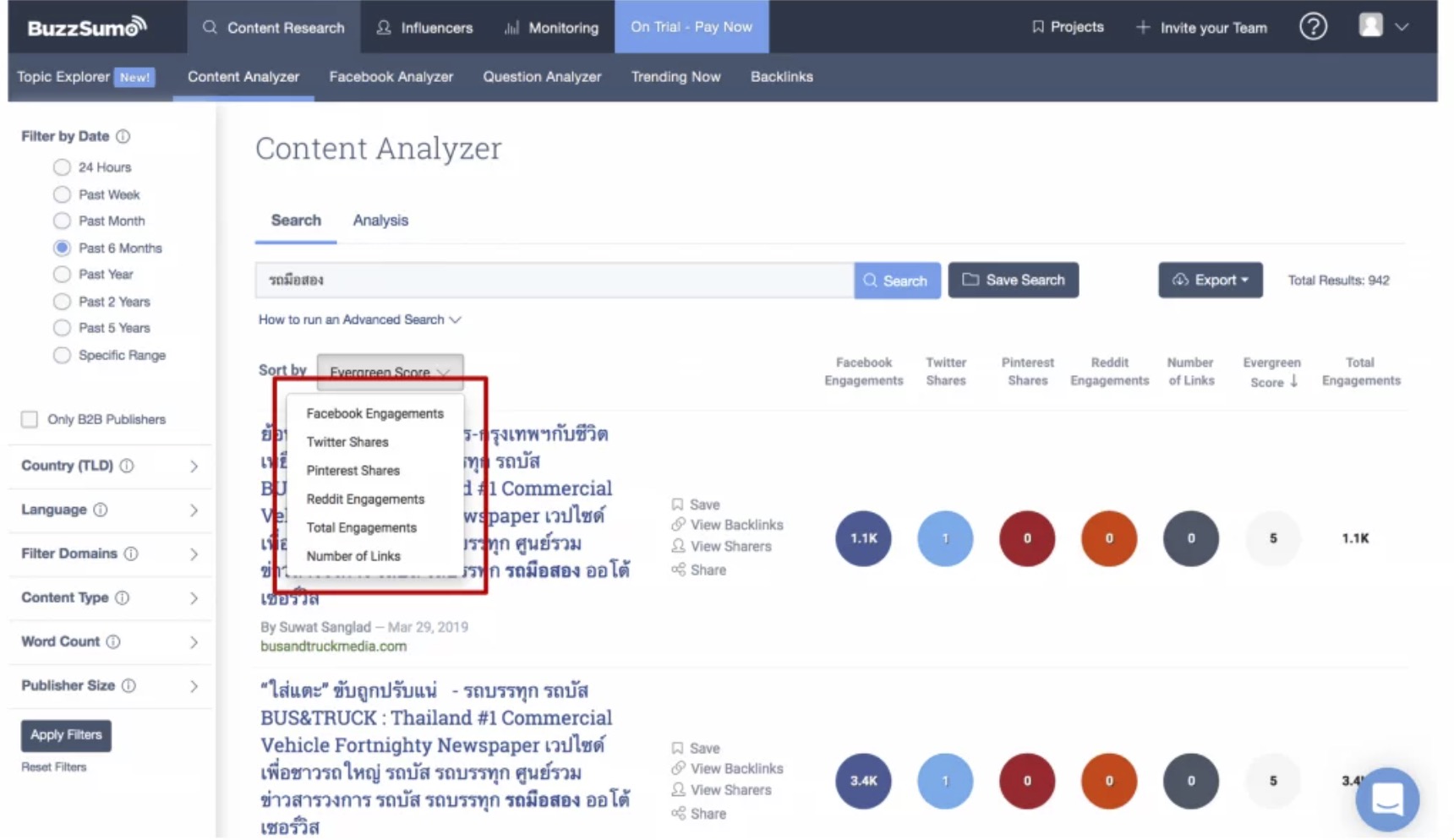Open the busandtruckmedia.com link
The width and height of the screenshot is (1454, 840).
(x=333, y=646)
